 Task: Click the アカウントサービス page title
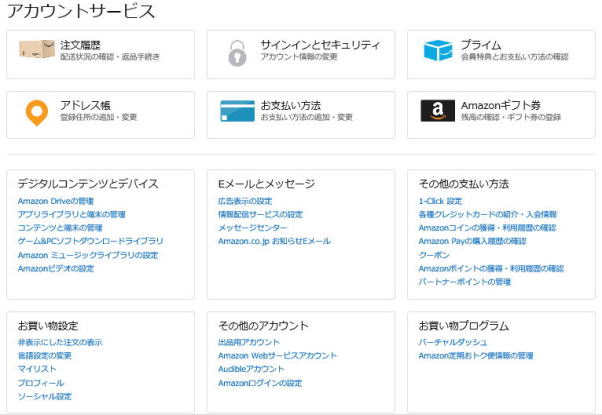81,11
